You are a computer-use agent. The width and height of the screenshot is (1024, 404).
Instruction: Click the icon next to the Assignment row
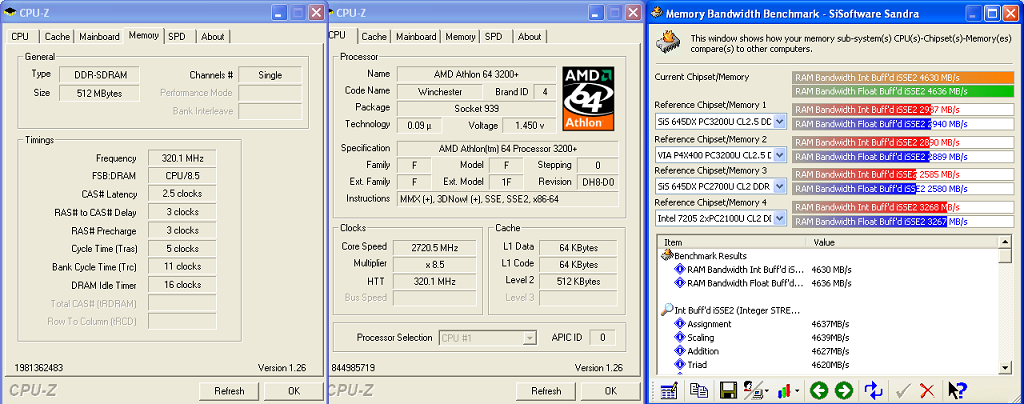click(x=680, y=324)
